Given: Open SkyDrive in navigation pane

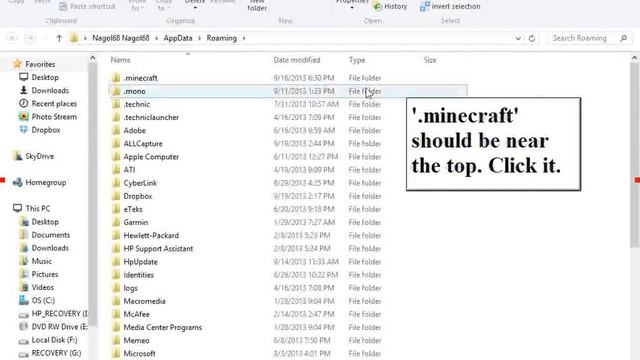Looking at the screenshot, I should point(40,156).
